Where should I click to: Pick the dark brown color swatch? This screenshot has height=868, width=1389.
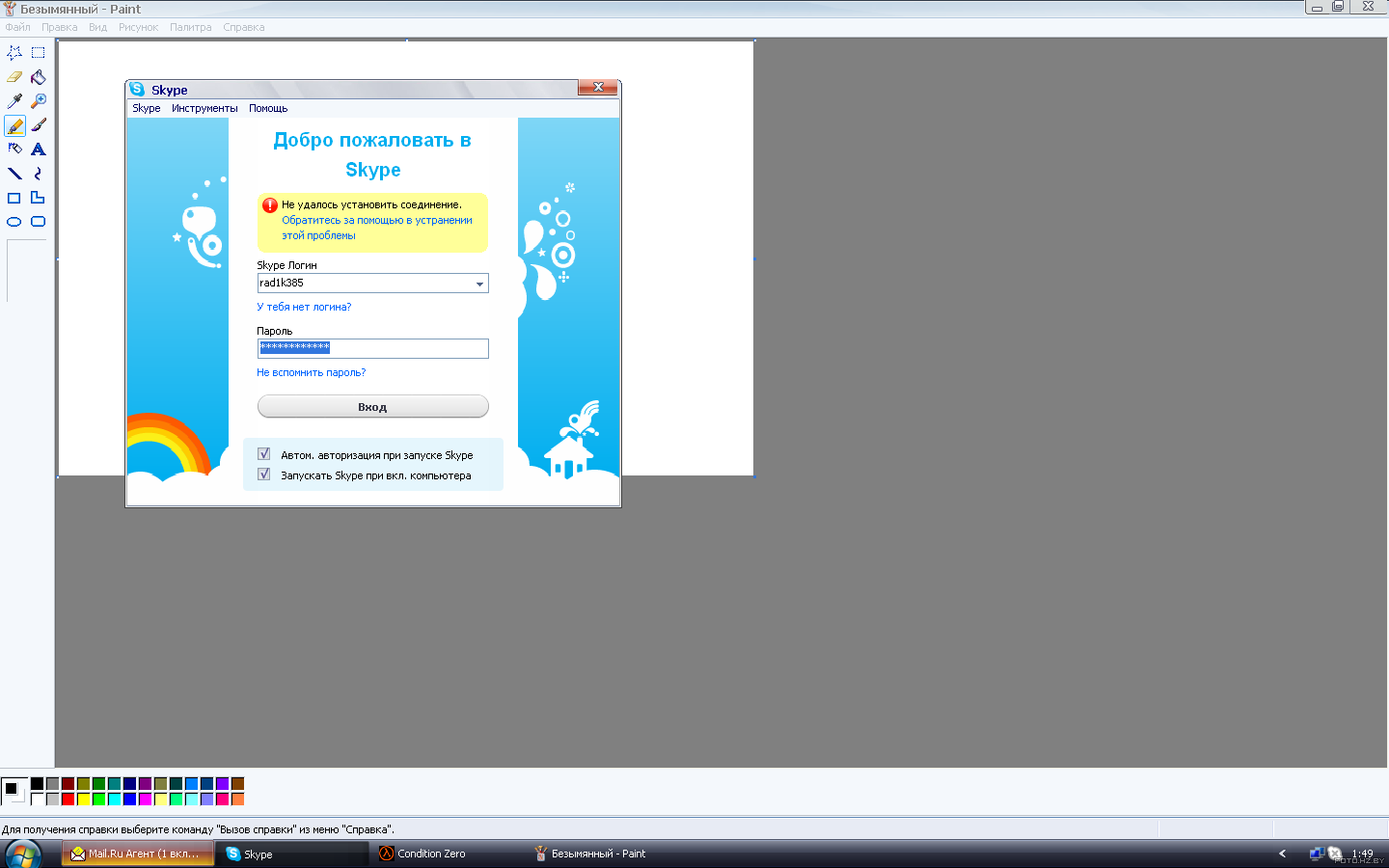coord(237,784)
